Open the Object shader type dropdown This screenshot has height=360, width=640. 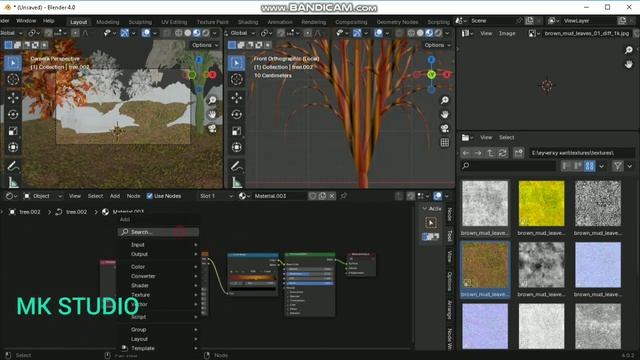click(42, 196)
